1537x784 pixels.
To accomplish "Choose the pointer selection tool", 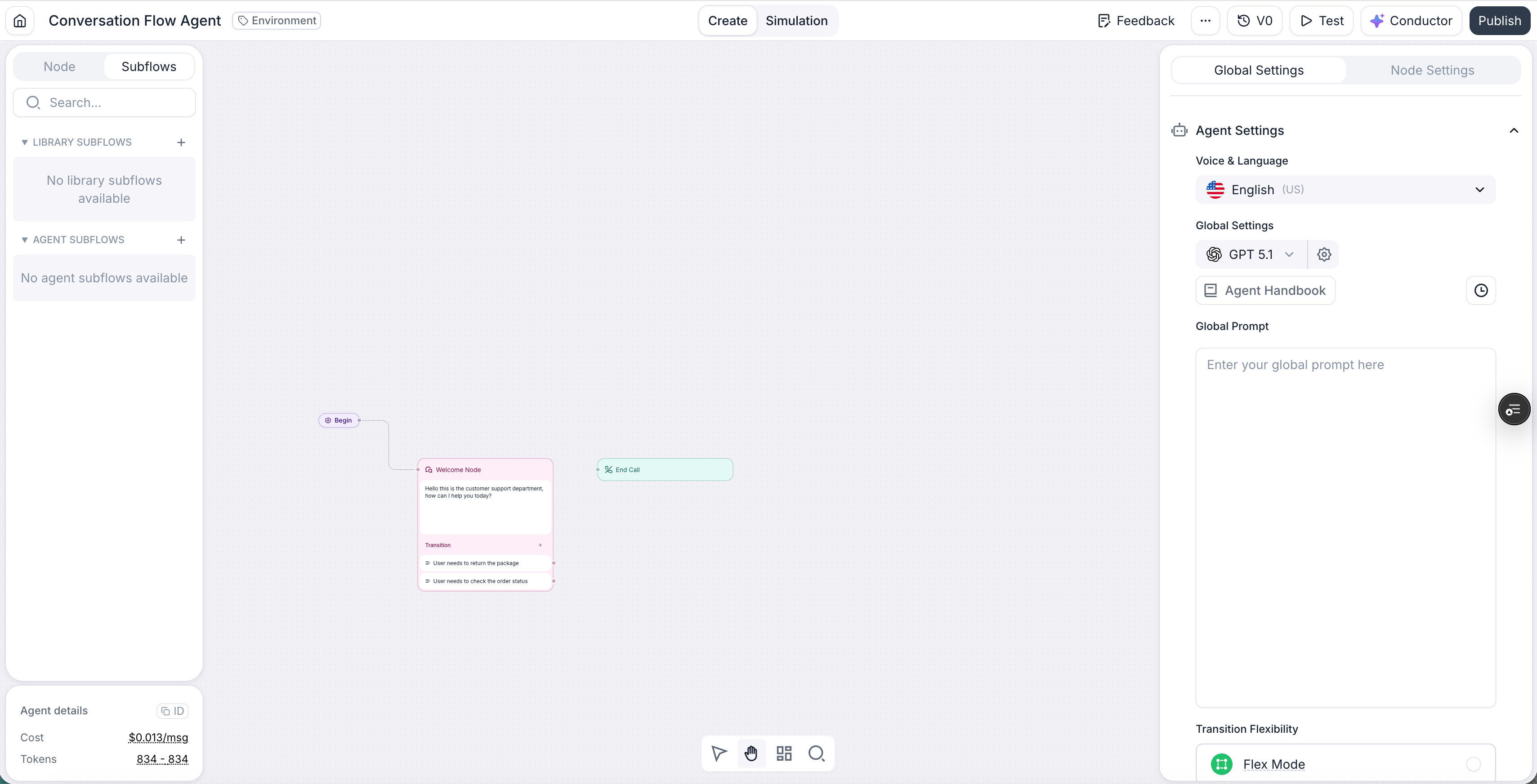I will 719,753.
